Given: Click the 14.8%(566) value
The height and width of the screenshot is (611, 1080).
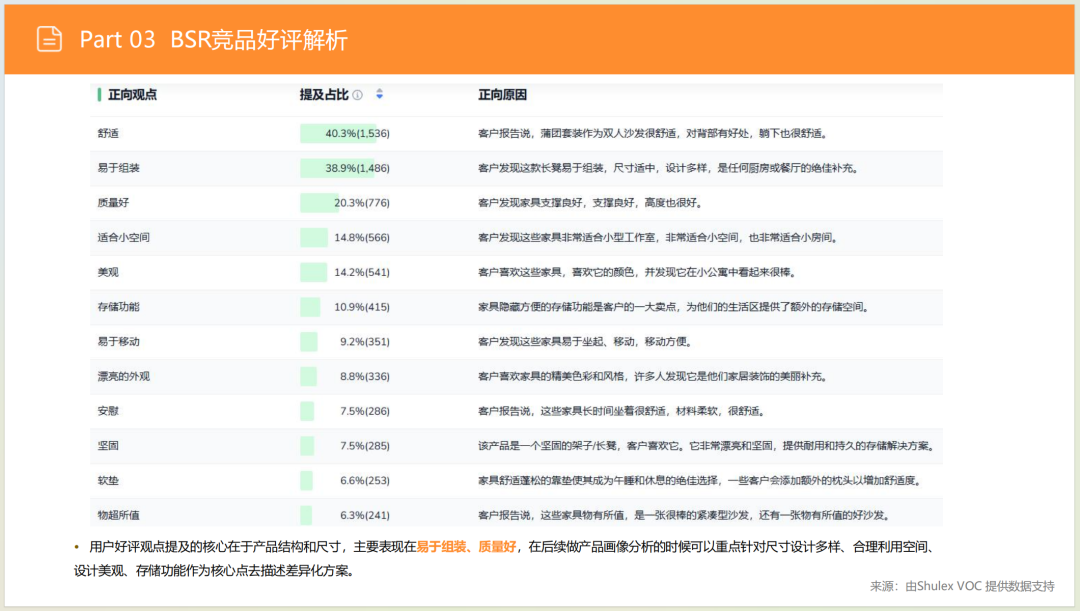Looking at the screenshot, I should [362, 238].
